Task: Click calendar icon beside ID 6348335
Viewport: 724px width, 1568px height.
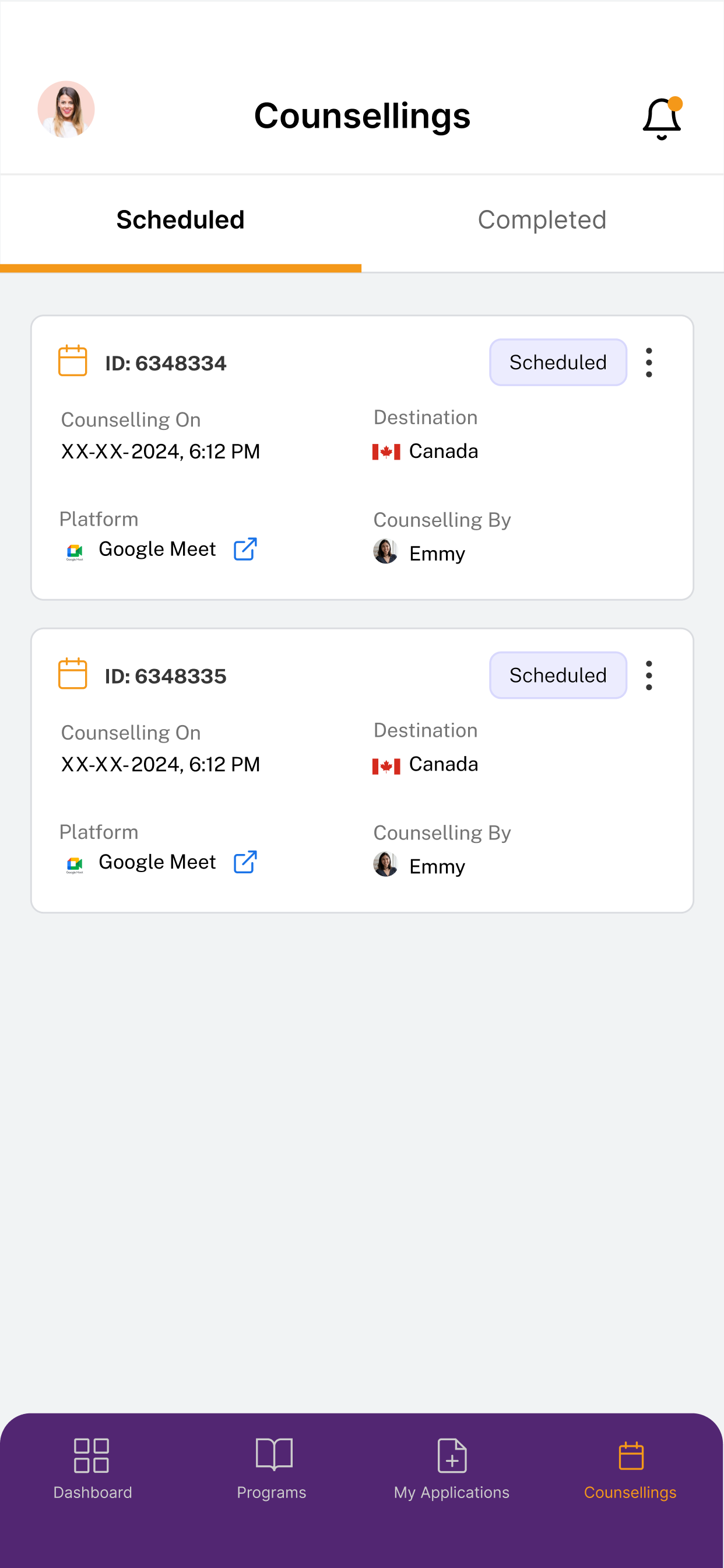Action: tap(72, 674)
